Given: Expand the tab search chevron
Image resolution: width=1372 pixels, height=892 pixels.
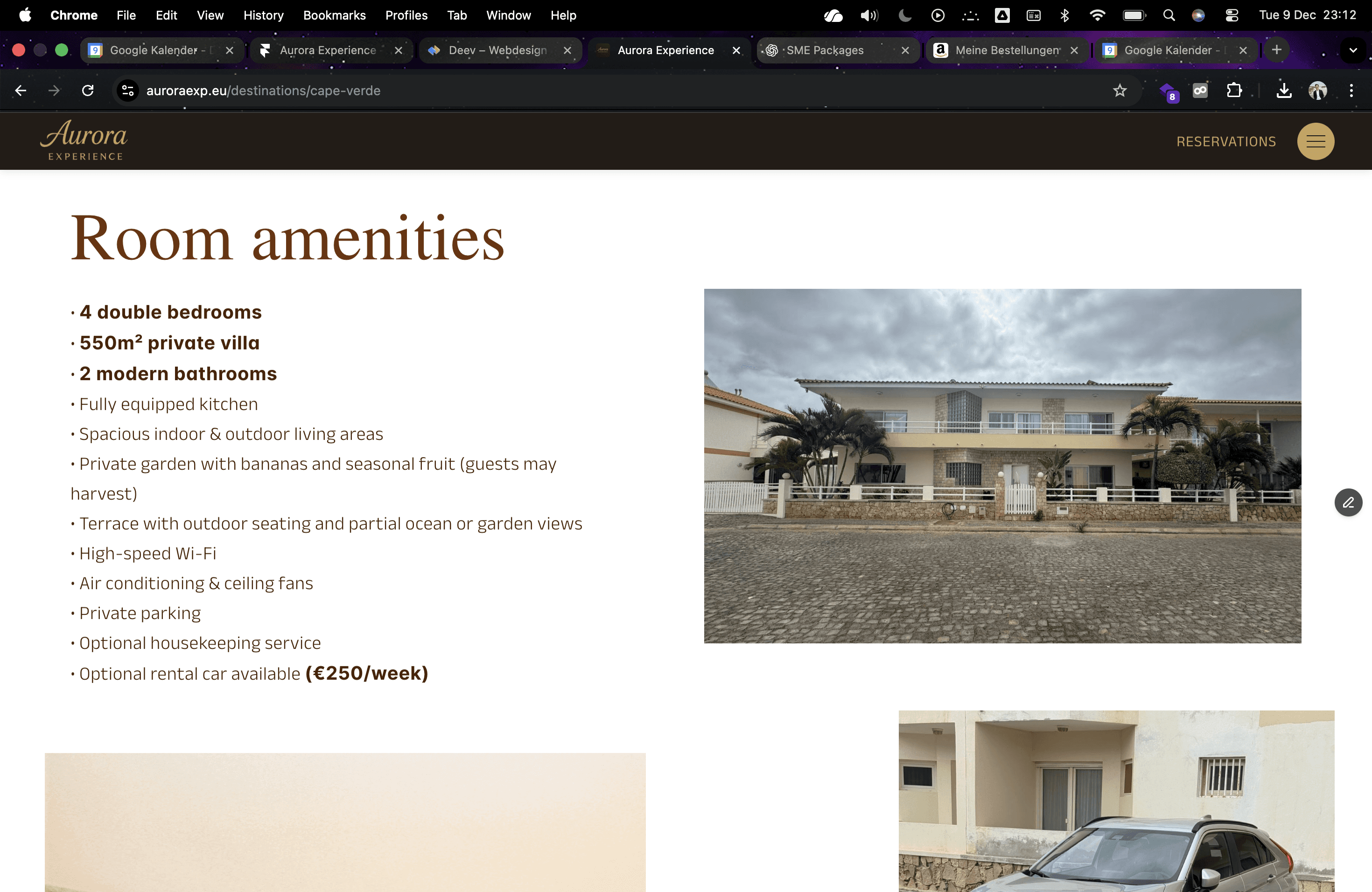Looking at the screenshot, I should point(1352,50).
